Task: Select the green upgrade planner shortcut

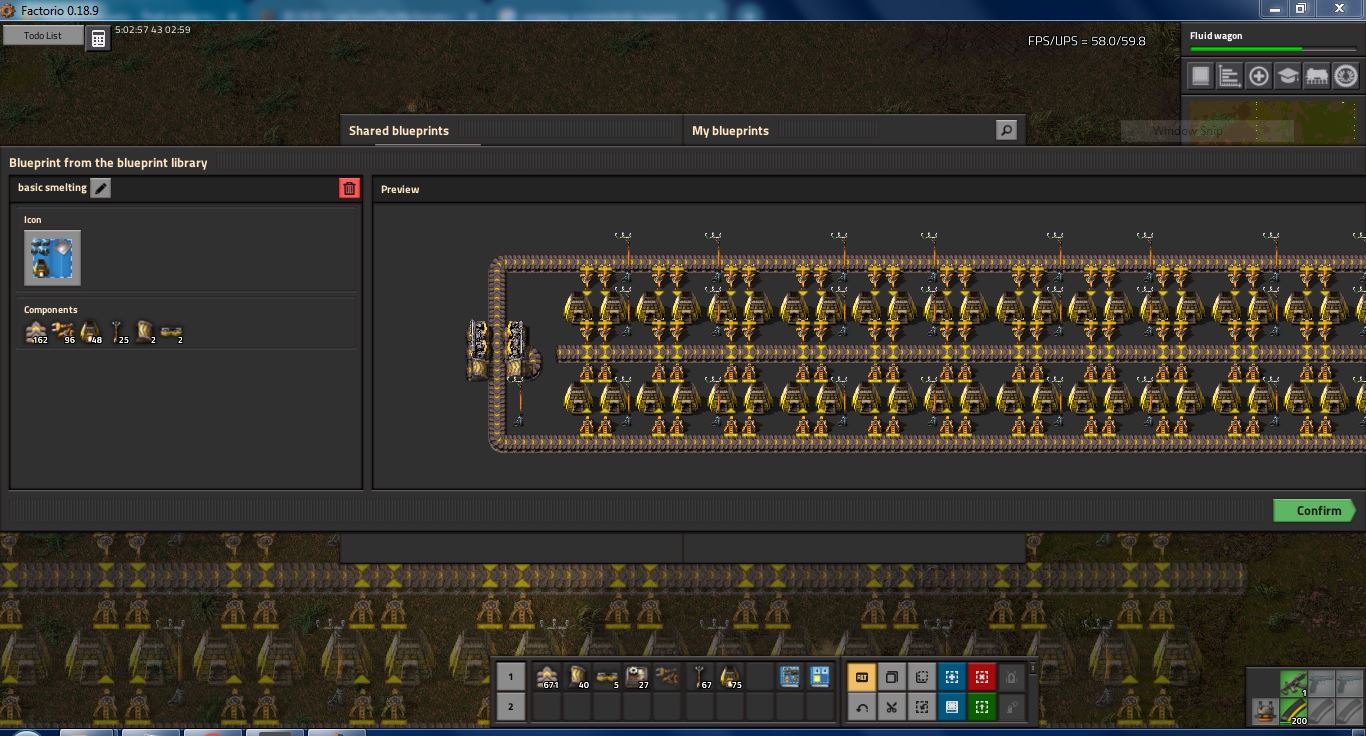Action: (982, 707)
